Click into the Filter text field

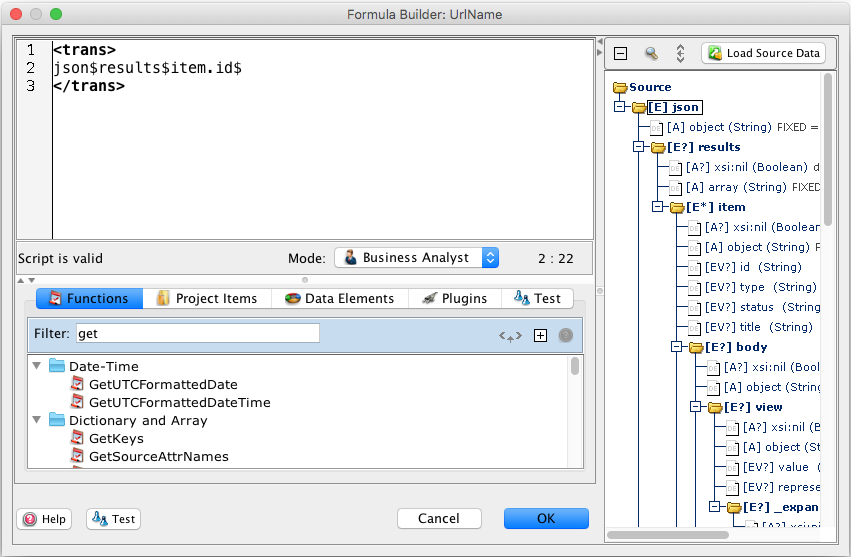198,333
